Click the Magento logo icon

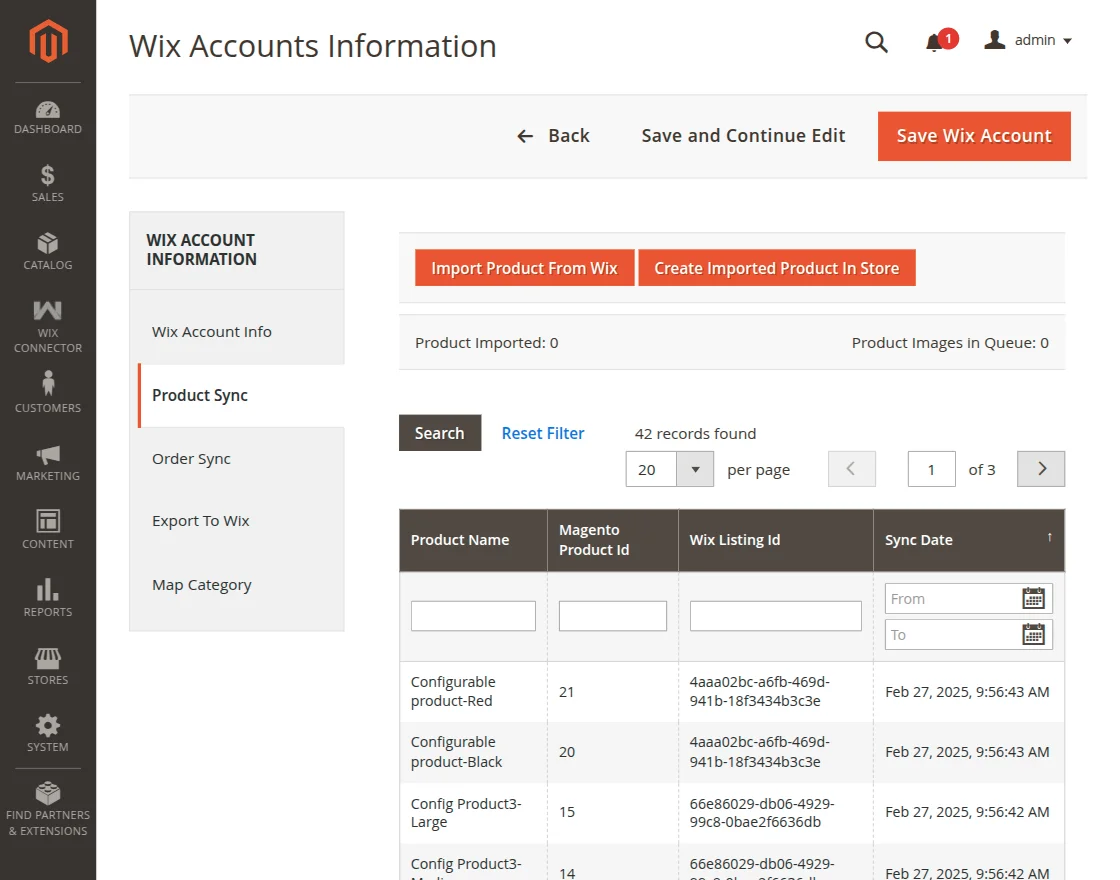pyautogui.click(x=48, y=41)
